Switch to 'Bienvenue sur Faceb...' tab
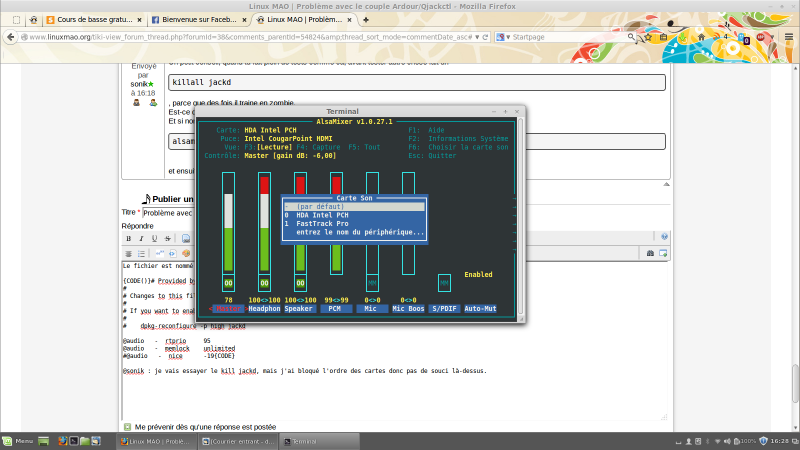The height and width of the screenshot is (450, 800). point(199,20)
